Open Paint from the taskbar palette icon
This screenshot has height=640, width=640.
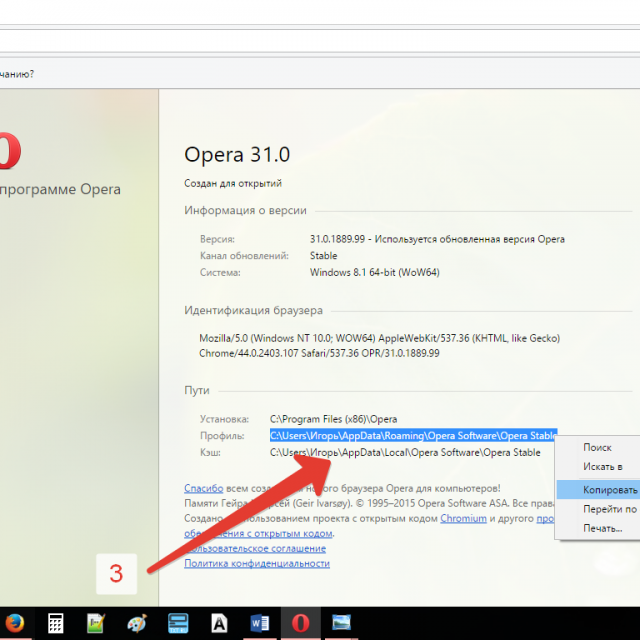(137, 623)
